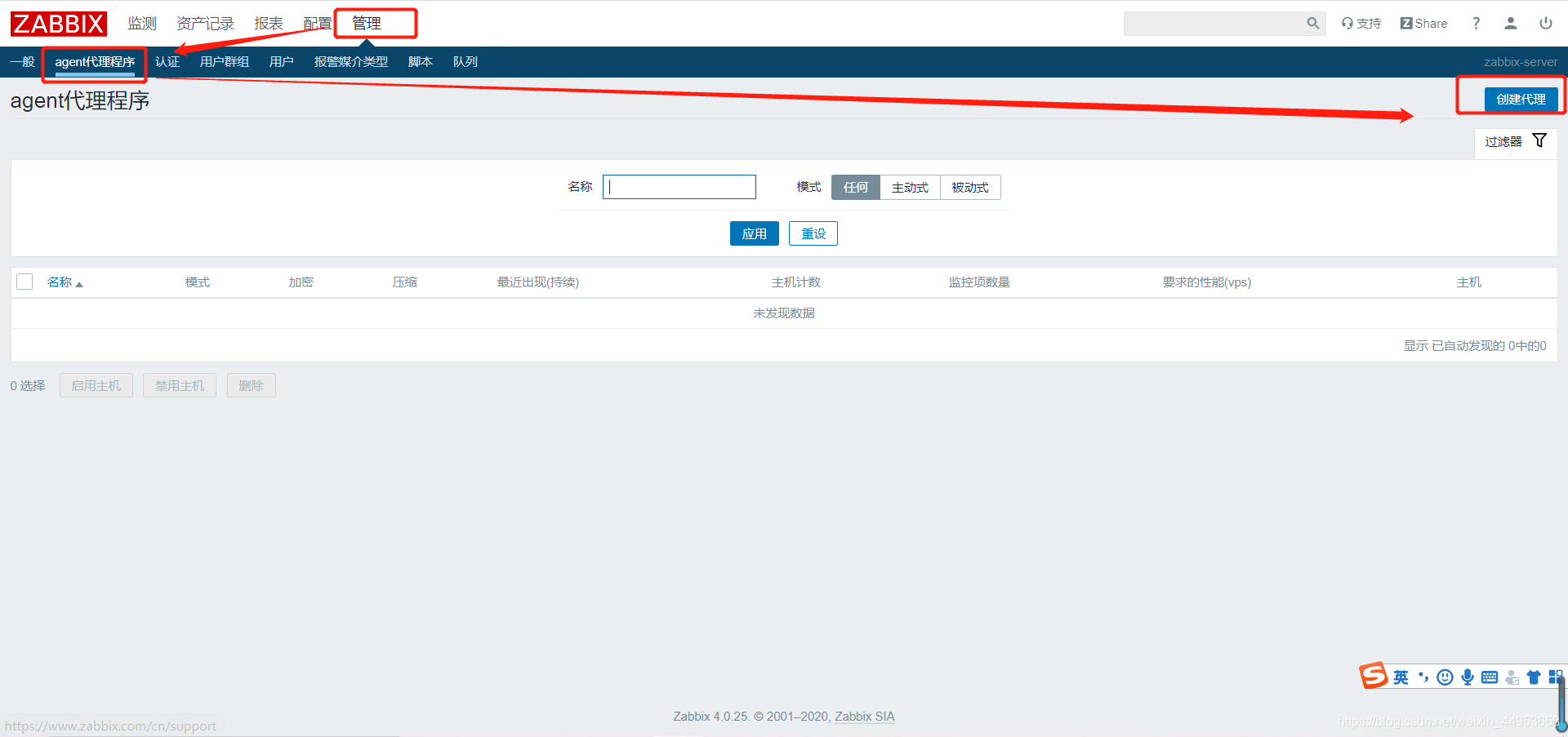Screen dimensions: 1568x737
Task: Open the Sogou emoji smiley icon
Action: coord(1445,677)
